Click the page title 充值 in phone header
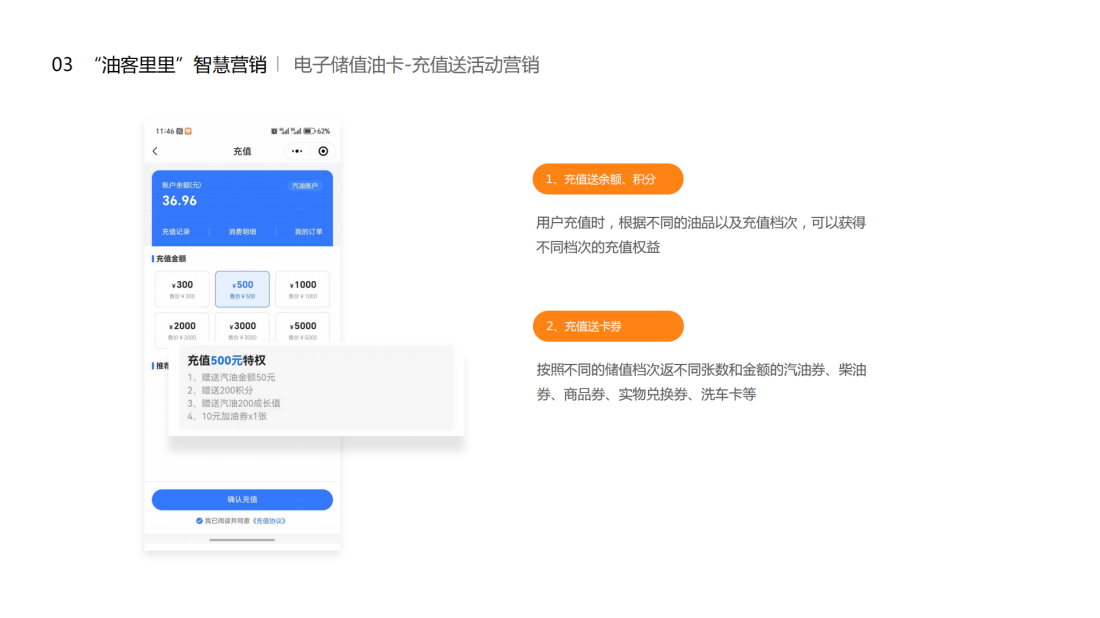Screen dimensions: 1100x618 pos(242,151)
